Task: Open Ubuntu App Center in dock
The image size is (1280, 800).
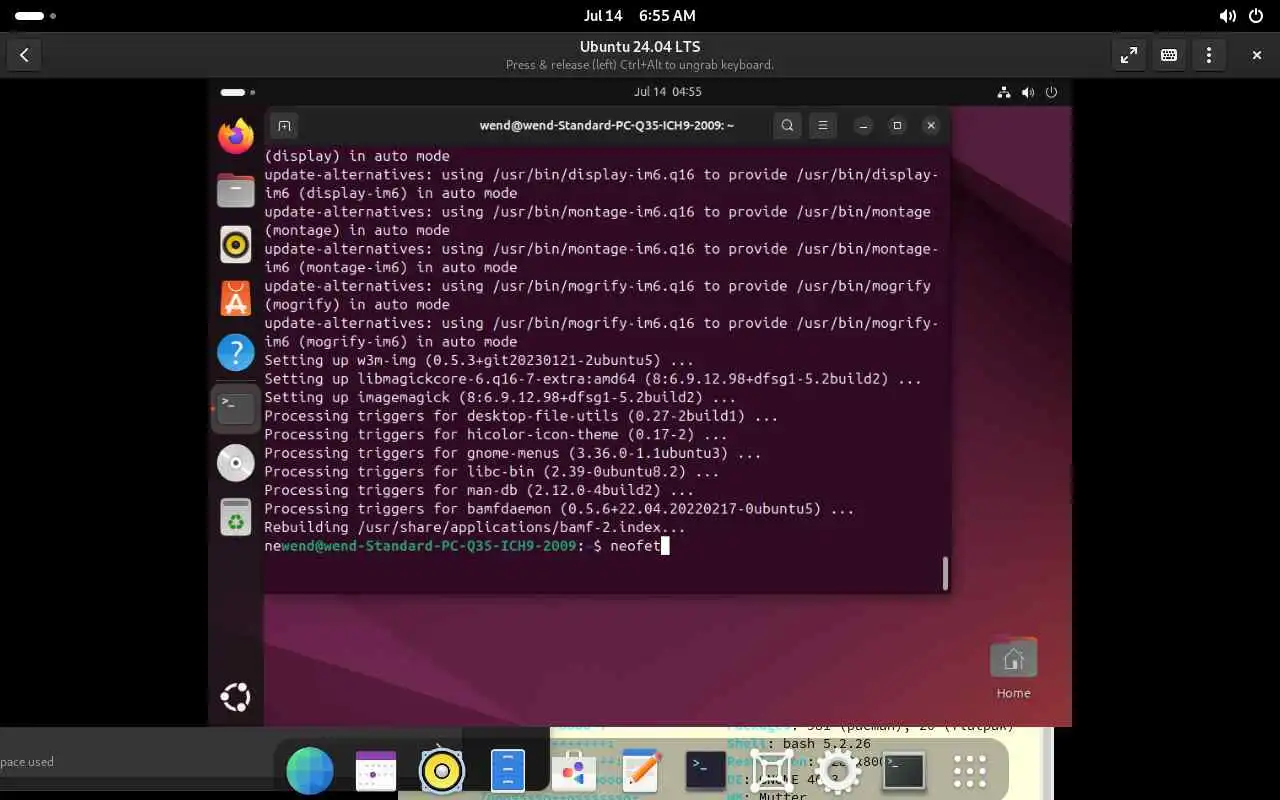Action: tap(236, 298)
